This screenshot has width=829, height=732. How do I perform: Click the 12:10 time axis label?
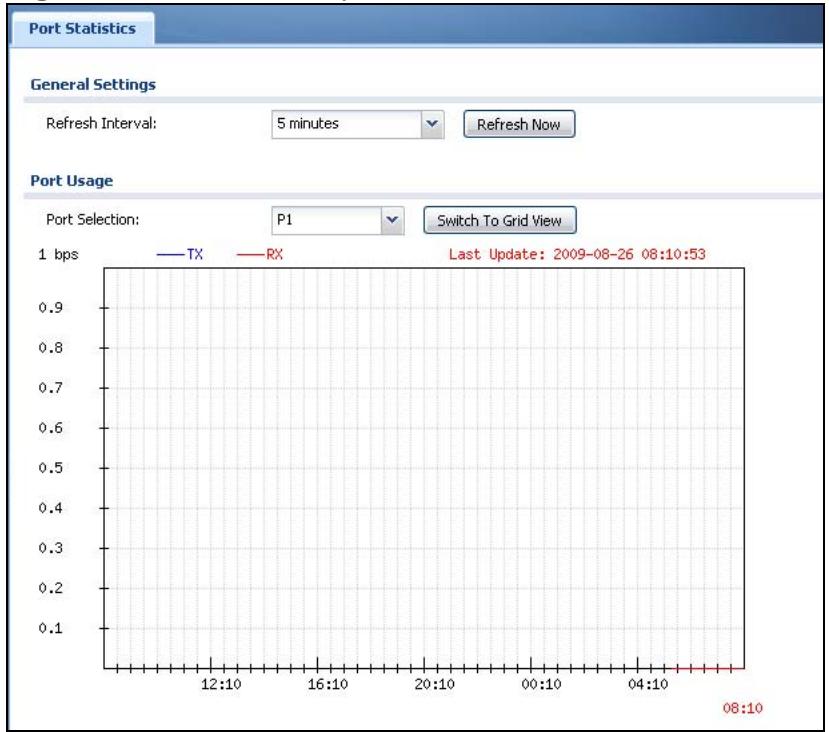click(x=221, y=684)
